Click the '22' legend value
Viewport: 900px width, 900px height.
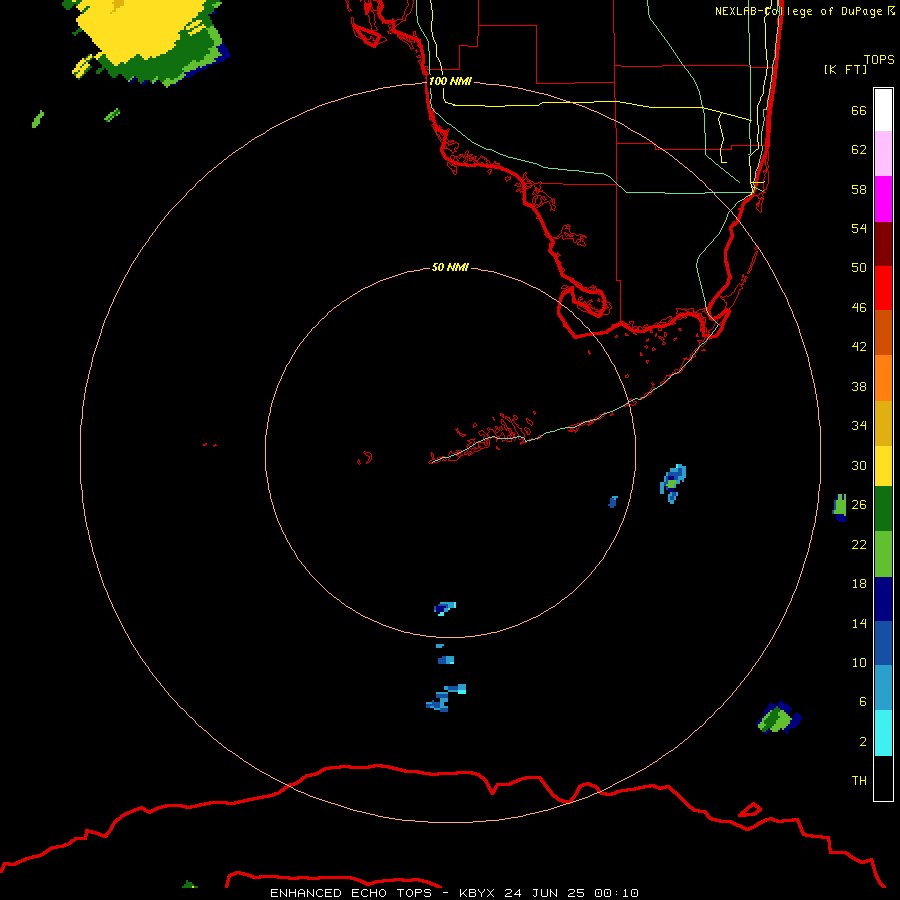(x=859, y=544)
